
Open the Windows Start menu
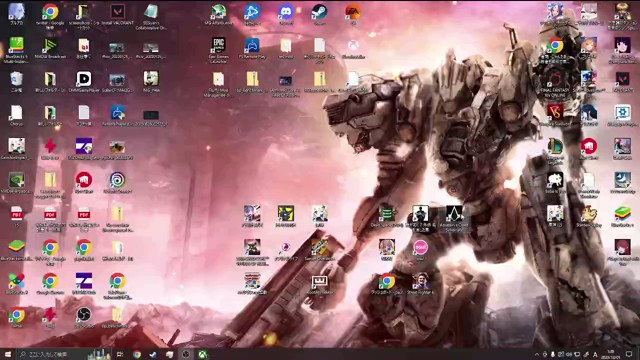click(7, 354)
